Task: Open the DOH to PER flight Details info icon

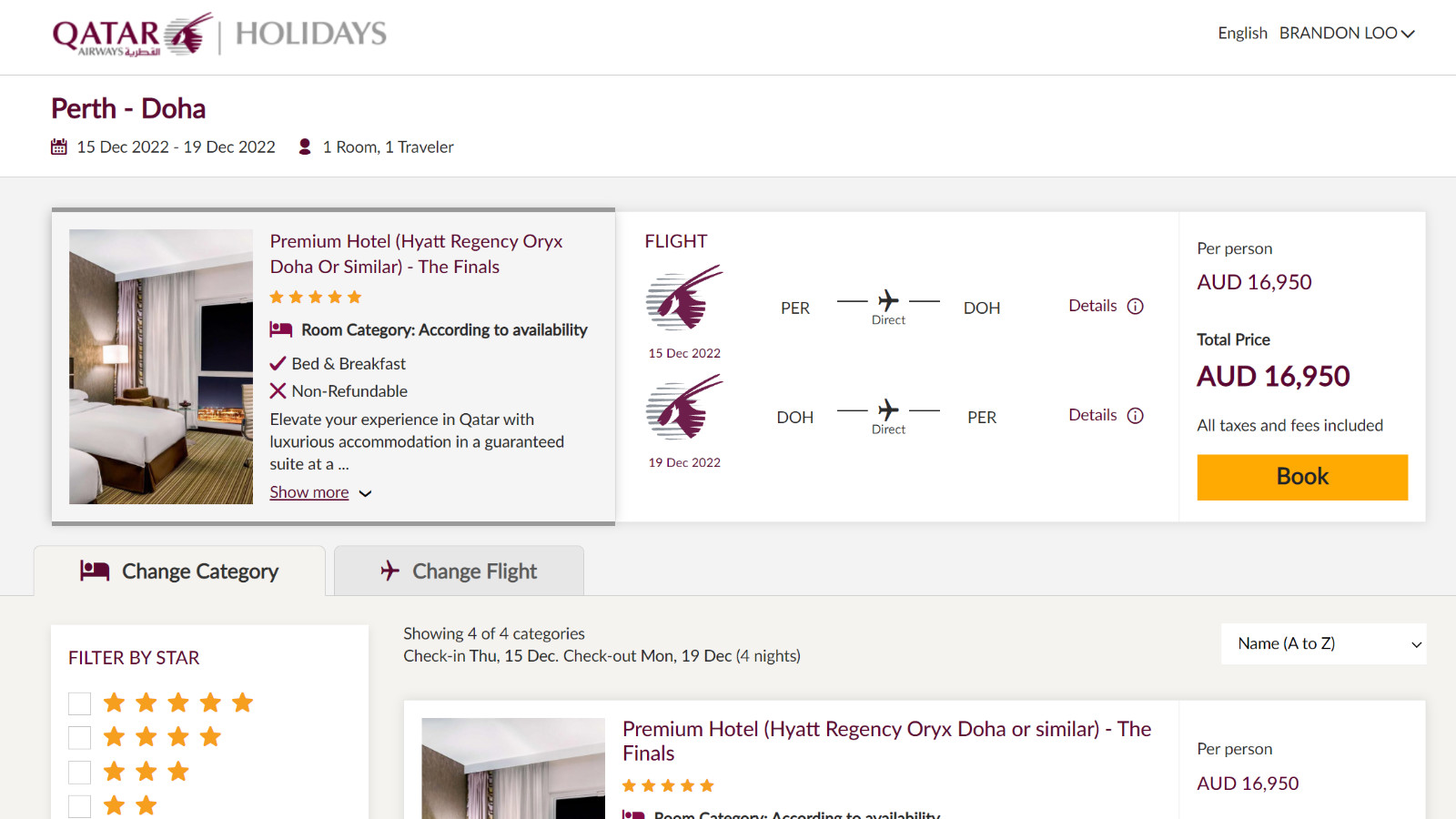Action: pyautogui.click(x=1135, y=416)
